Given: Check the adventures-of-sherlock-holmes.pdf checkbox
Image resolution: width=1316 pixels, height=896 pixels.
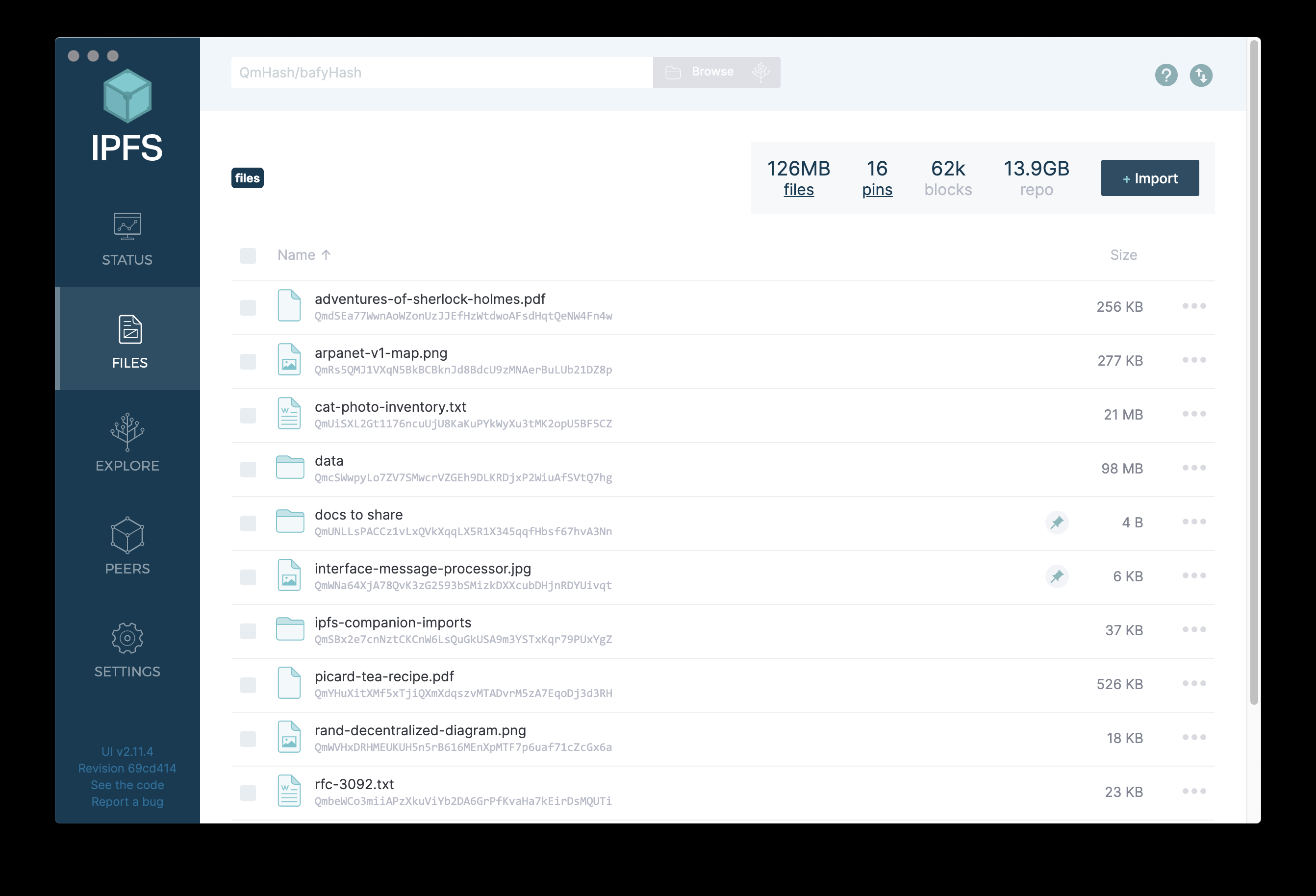Looking at the screenshot, I should point(248,308).
